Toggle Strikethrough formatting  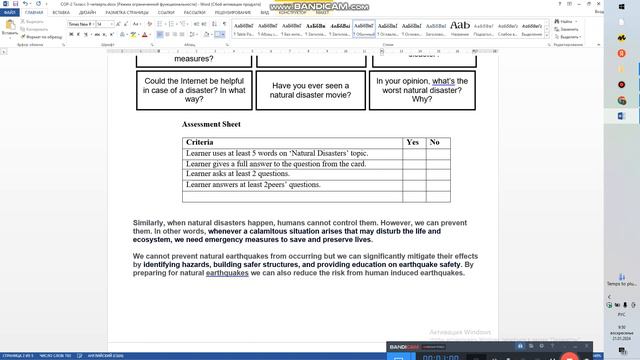click(97, 35)
